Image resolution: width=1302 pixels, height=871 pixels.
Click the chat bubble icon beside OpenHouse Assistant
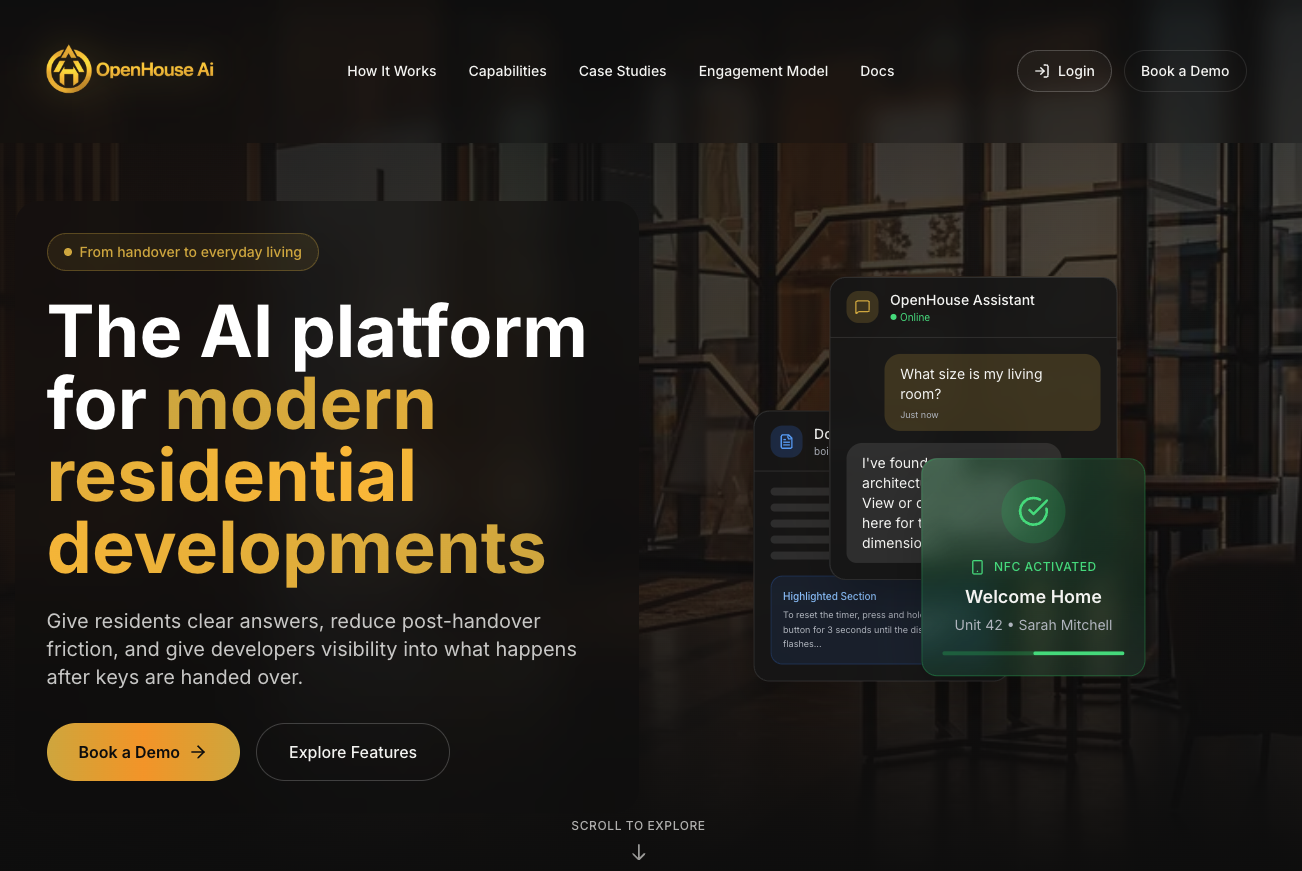(861, 307)
